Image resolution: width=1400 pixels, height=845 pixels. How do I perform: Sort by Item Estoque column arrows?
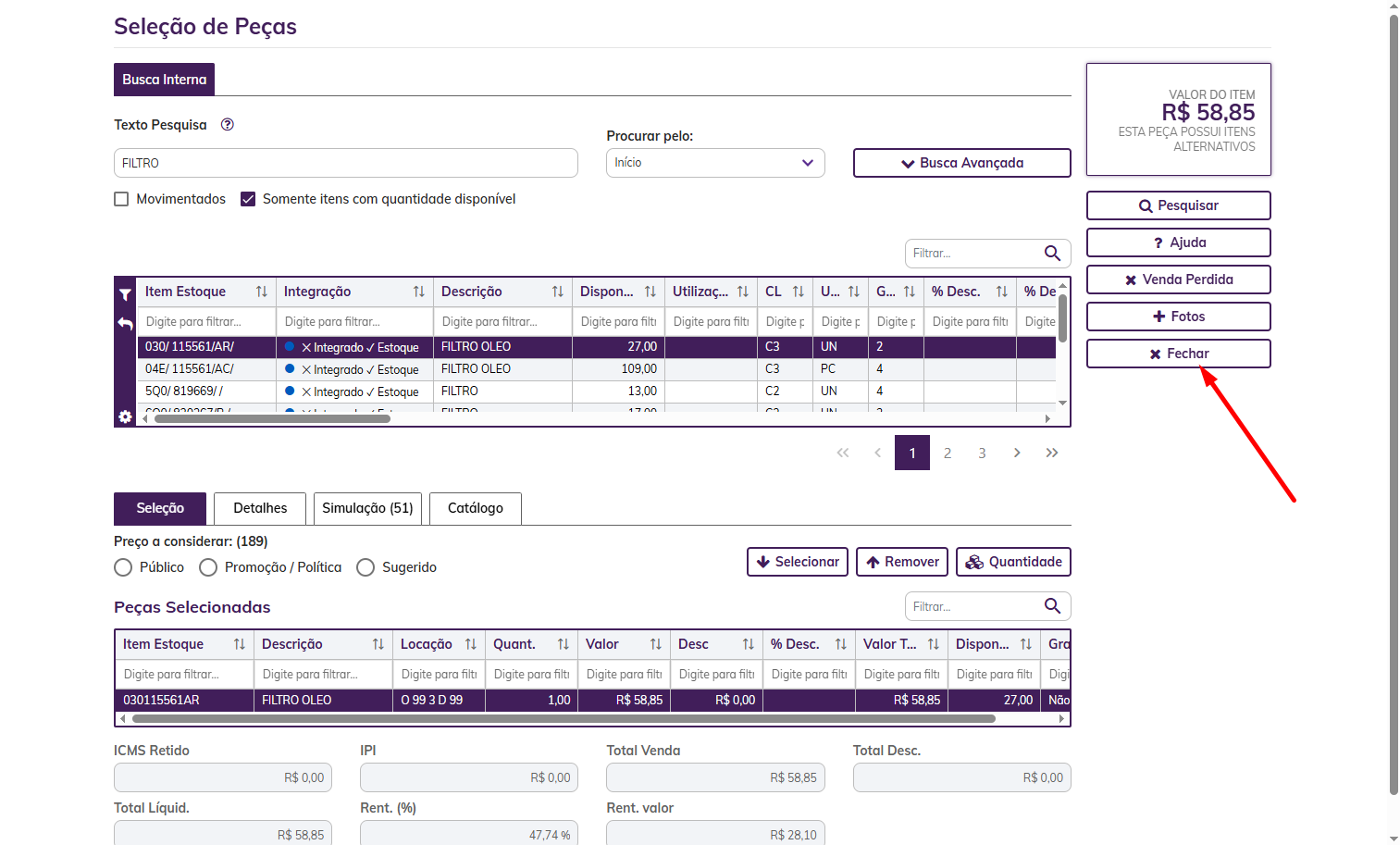(262, 292)
